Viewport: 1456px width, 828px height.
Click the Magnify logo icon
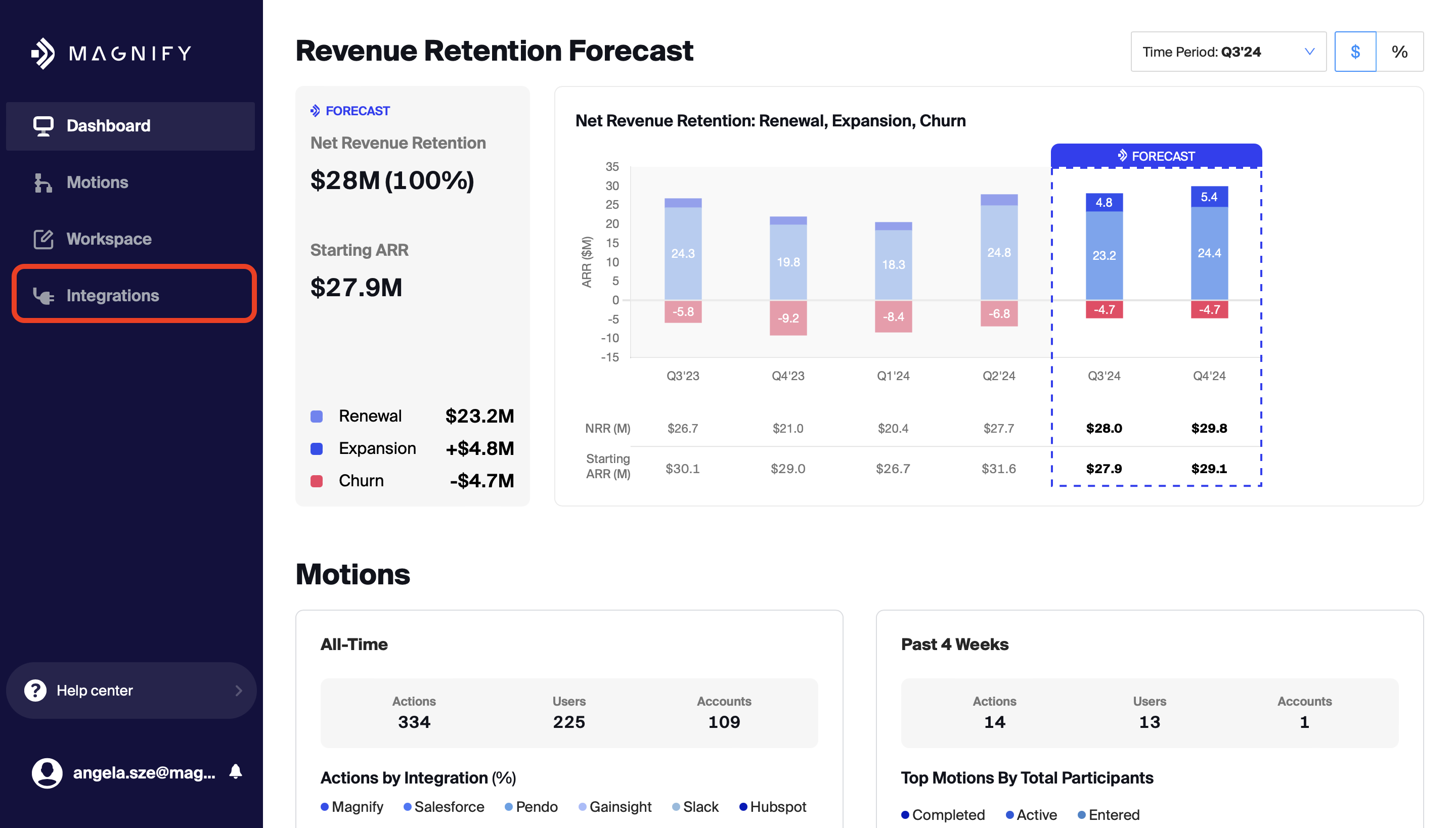coord(43,54)
